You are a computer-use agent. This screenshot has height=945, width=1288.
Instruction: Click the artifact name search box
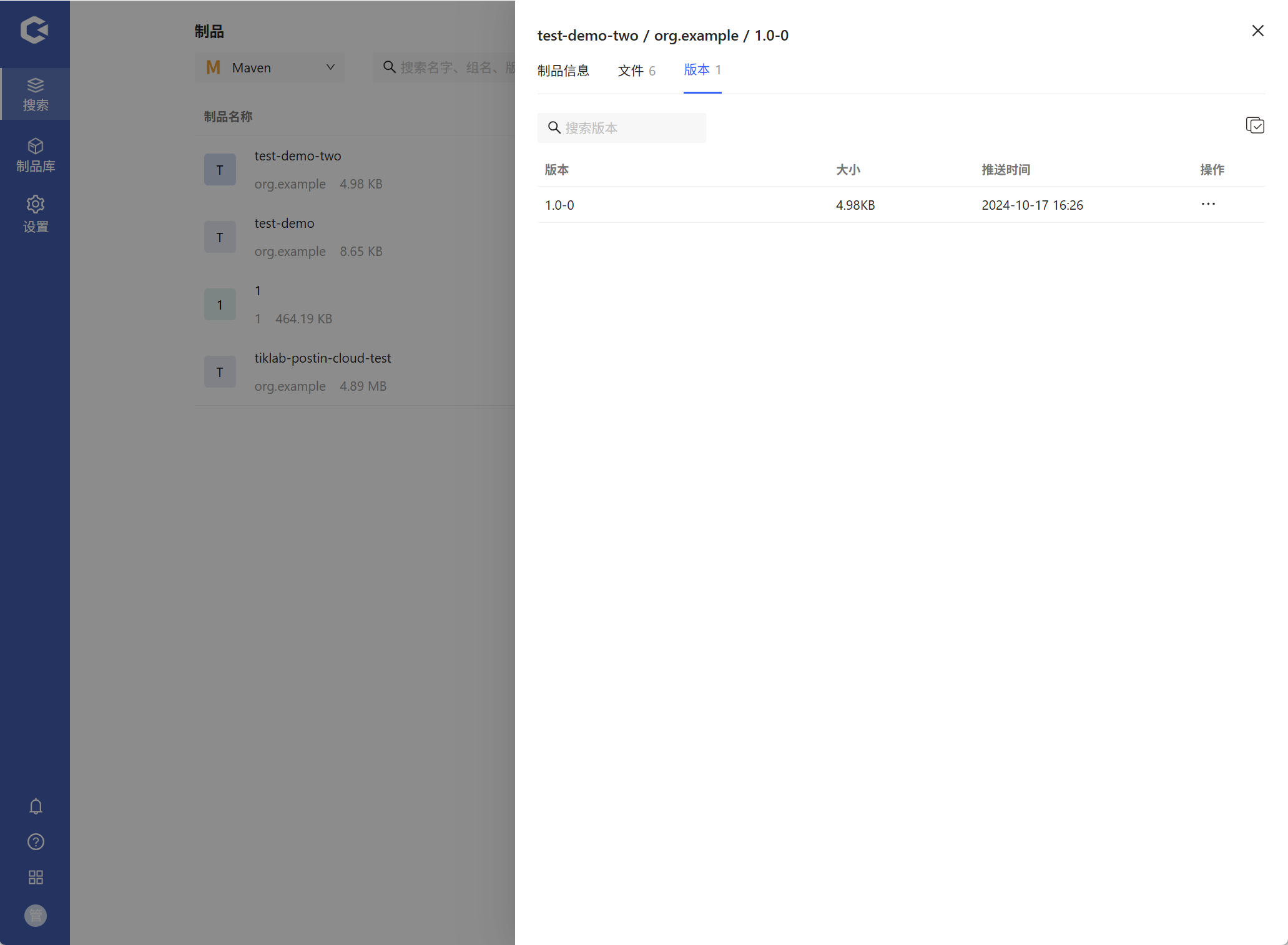point(456,67)
